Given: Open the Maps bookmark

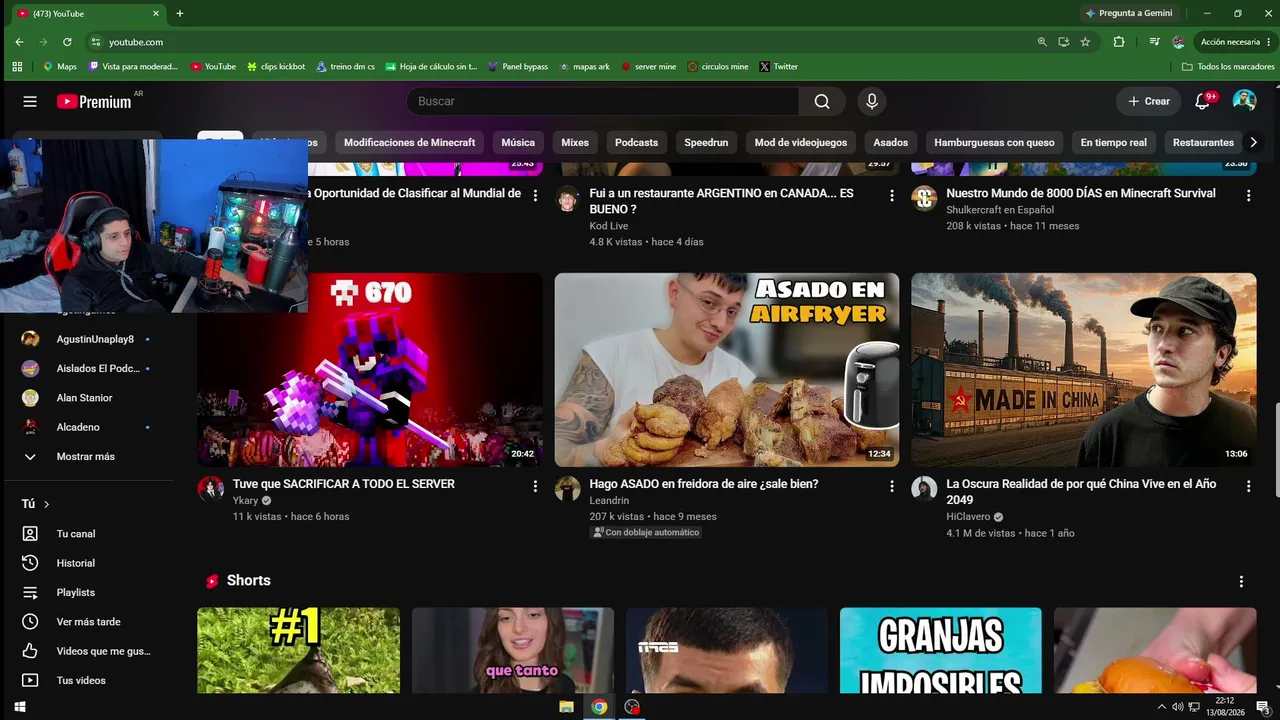Looking at the screenshot, I should [60, 67].
